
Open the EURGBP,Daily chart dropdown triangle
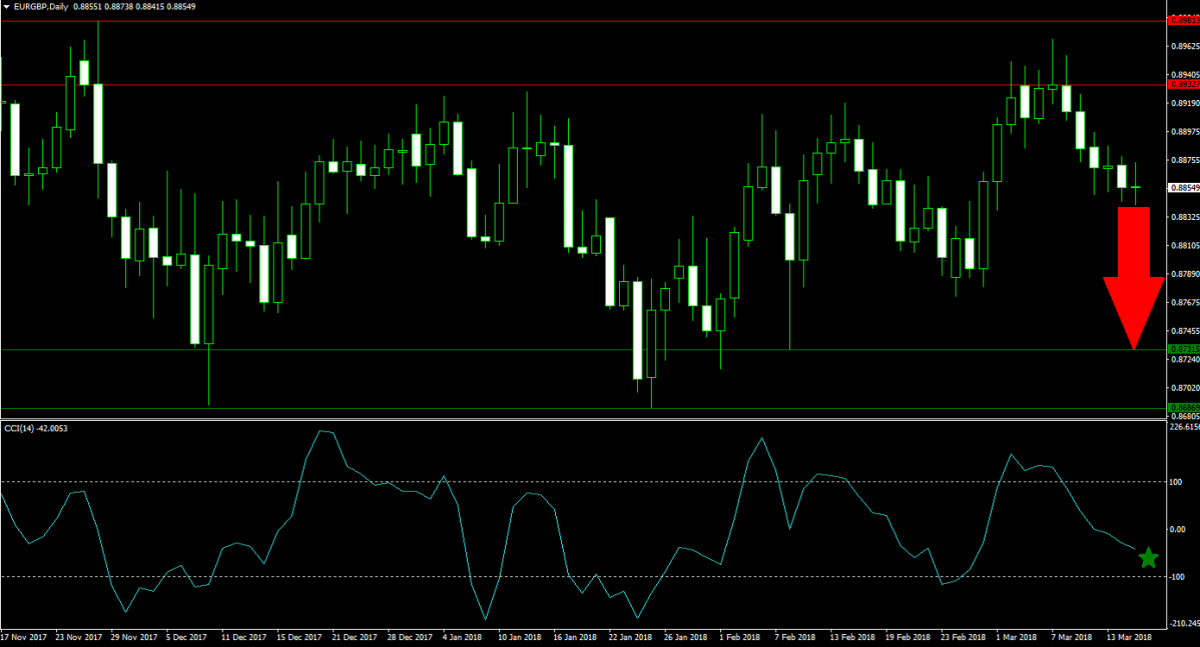tap(6, 7)
